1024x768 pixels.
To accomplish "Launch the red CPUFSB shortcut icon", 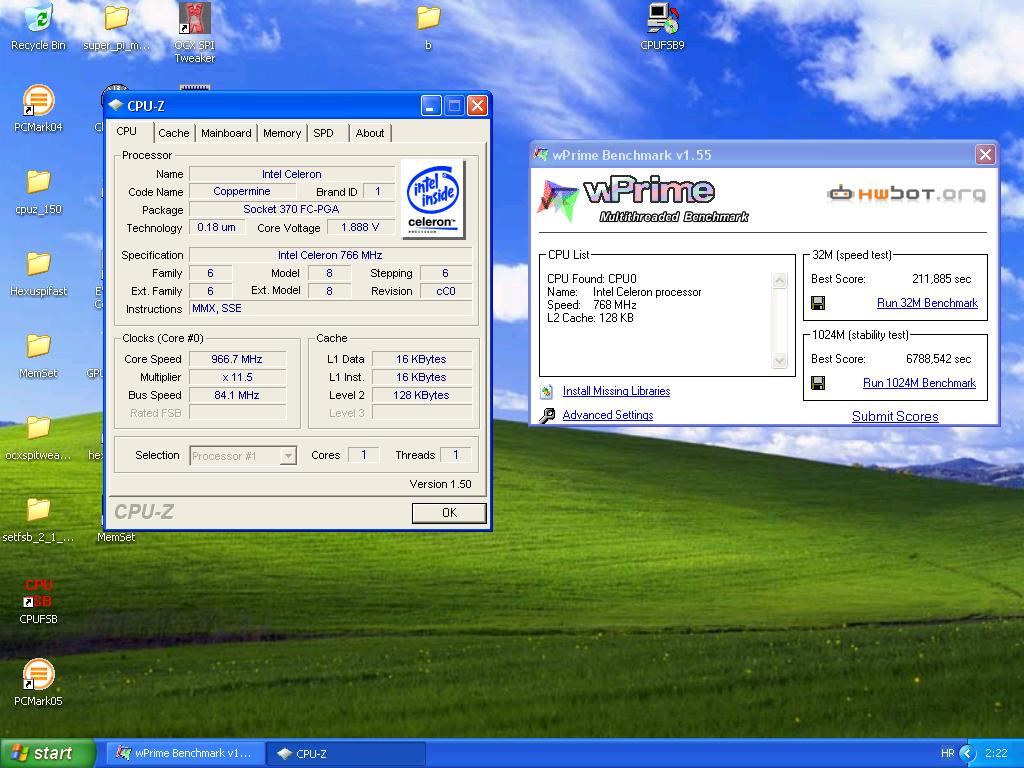I will [39, 601].
